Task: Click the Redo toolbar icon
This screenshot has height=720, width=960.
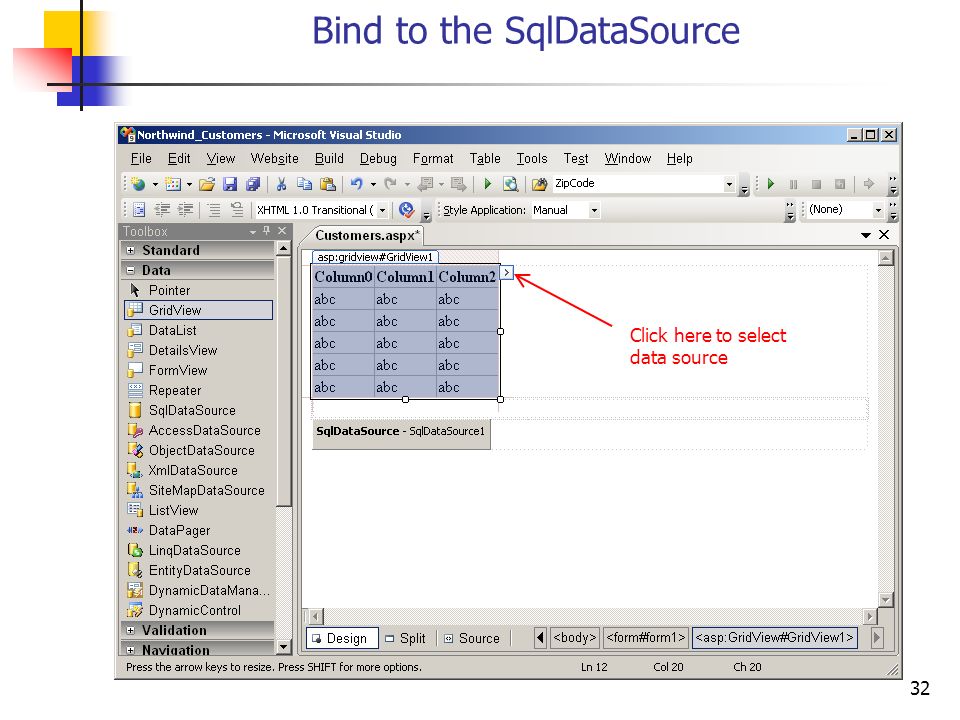Action: click(x=391, y=184)
